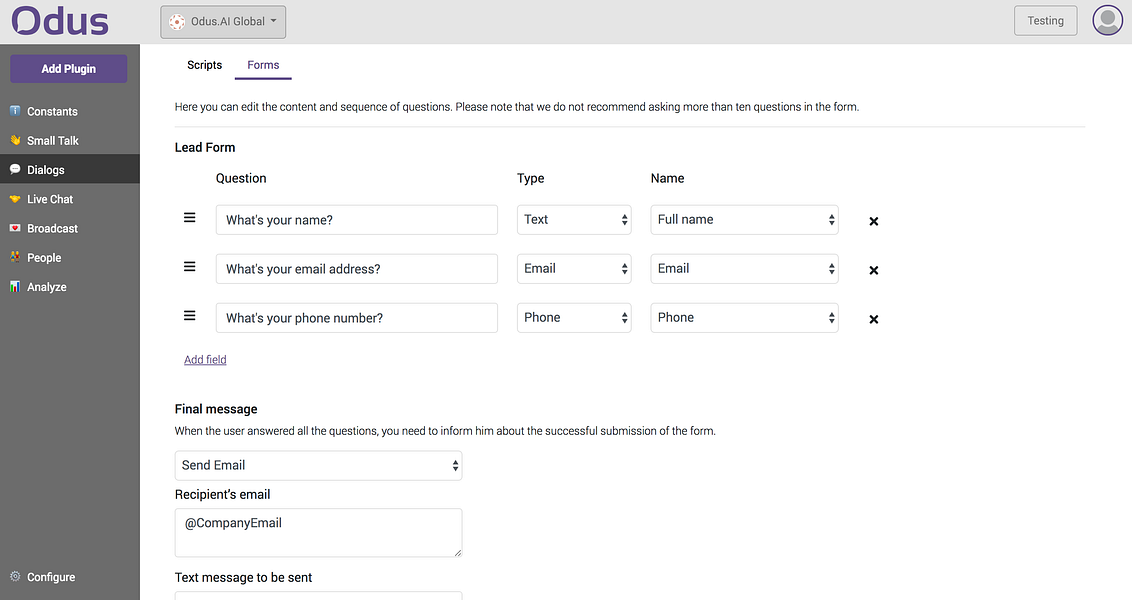Open the Type dropdown showing Text
This screenshot has width=1132, height=600.
[x=574, y=219]
